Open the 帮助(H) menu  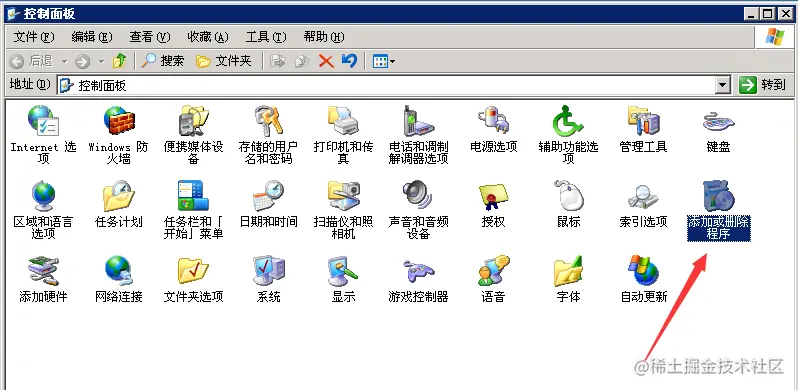tap(324, 37)
